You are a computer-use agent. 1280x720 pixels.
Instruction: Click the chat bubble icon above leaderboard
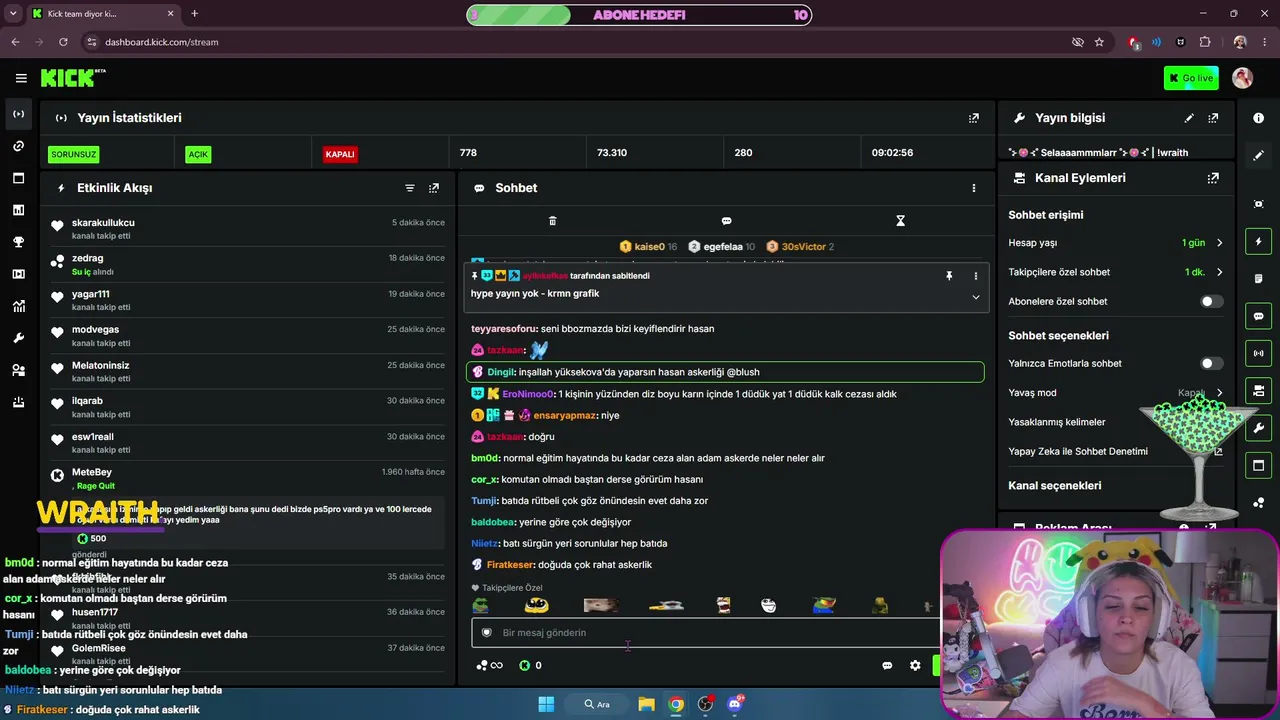point(726,221)
